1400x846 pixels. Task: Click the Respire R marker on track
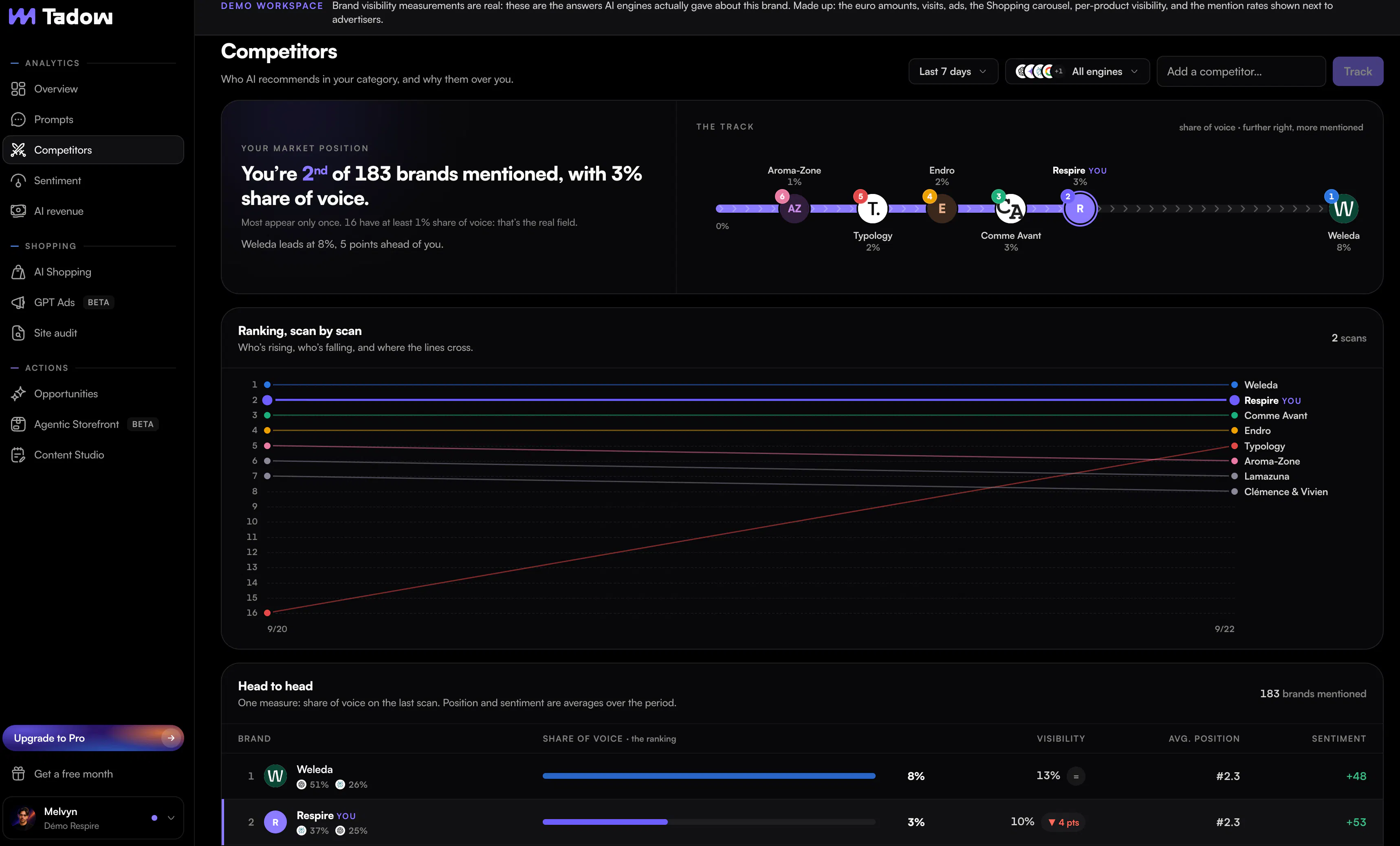click(1080, 209)
